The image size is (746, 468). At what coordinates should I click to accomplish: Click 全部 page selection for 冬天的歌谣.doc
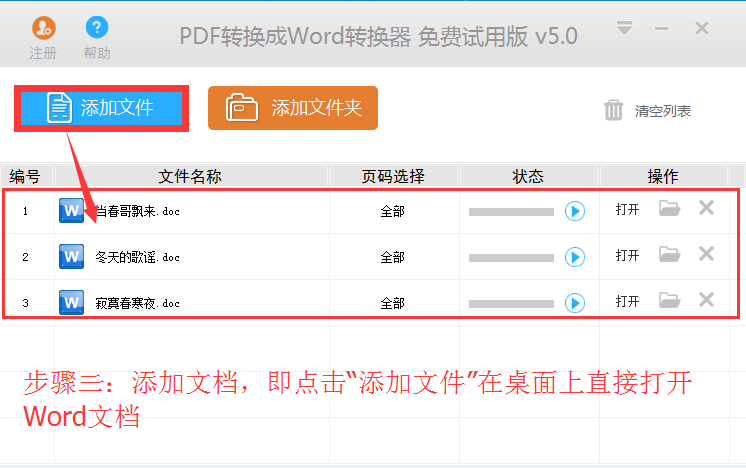[x=393, y=257]
